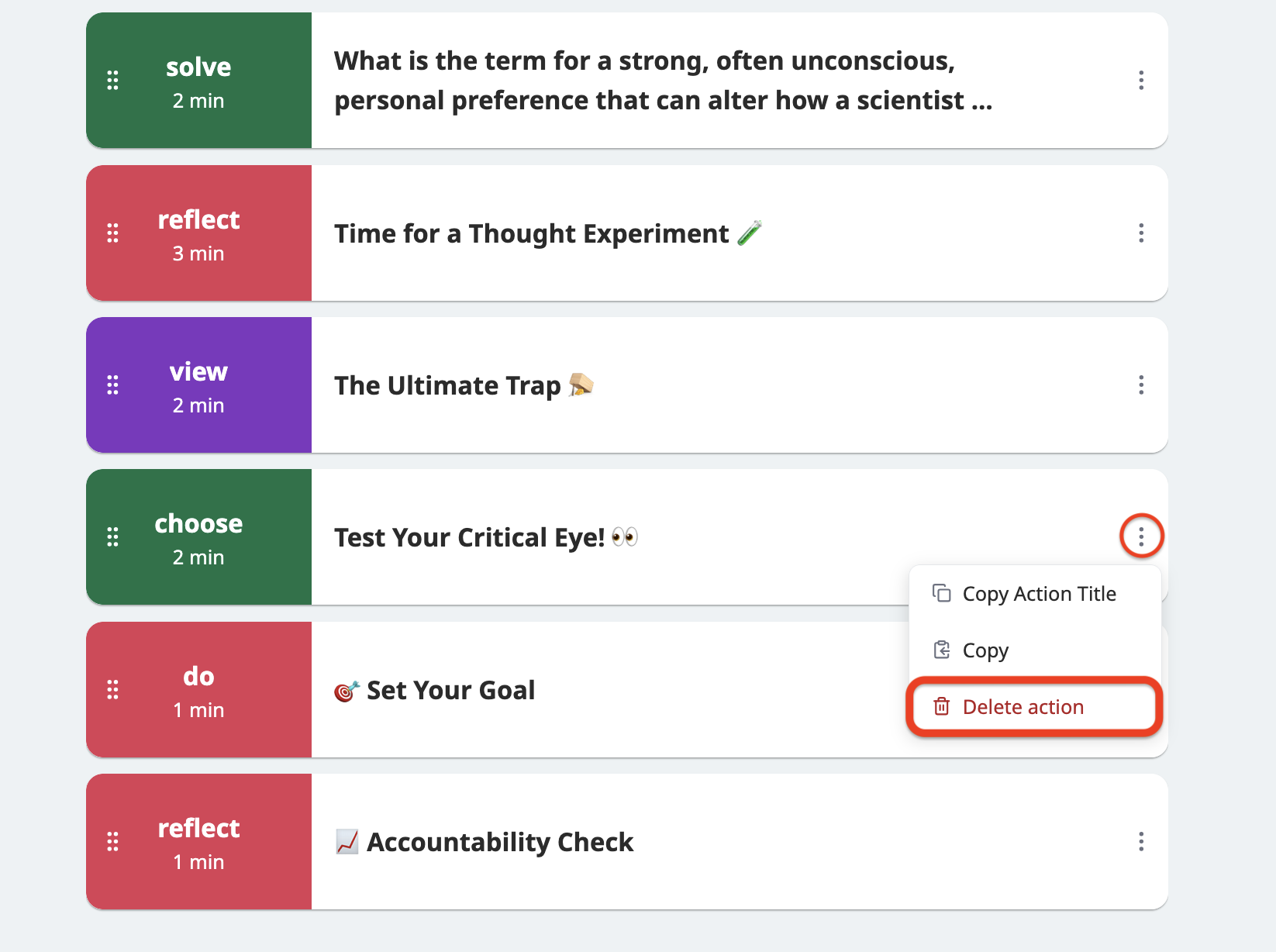This screenshot has height=952, width=1276.
Task: Click drag handle on Thought Experiment row
Action: coord(113,233)
